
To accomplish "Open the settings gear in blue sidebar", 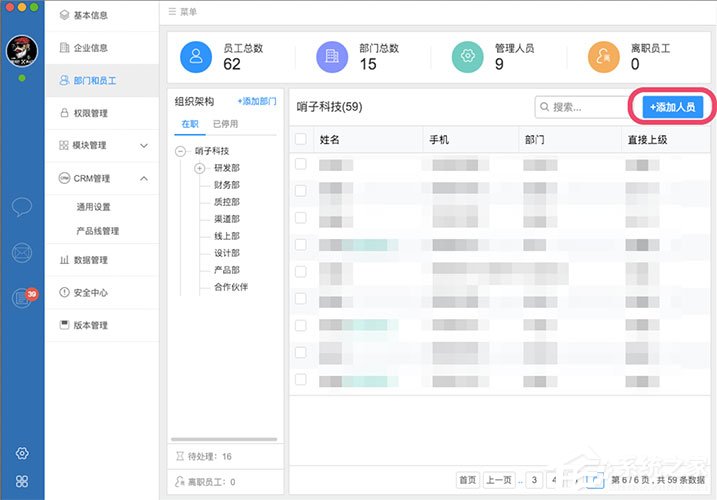I will (22, 453).
